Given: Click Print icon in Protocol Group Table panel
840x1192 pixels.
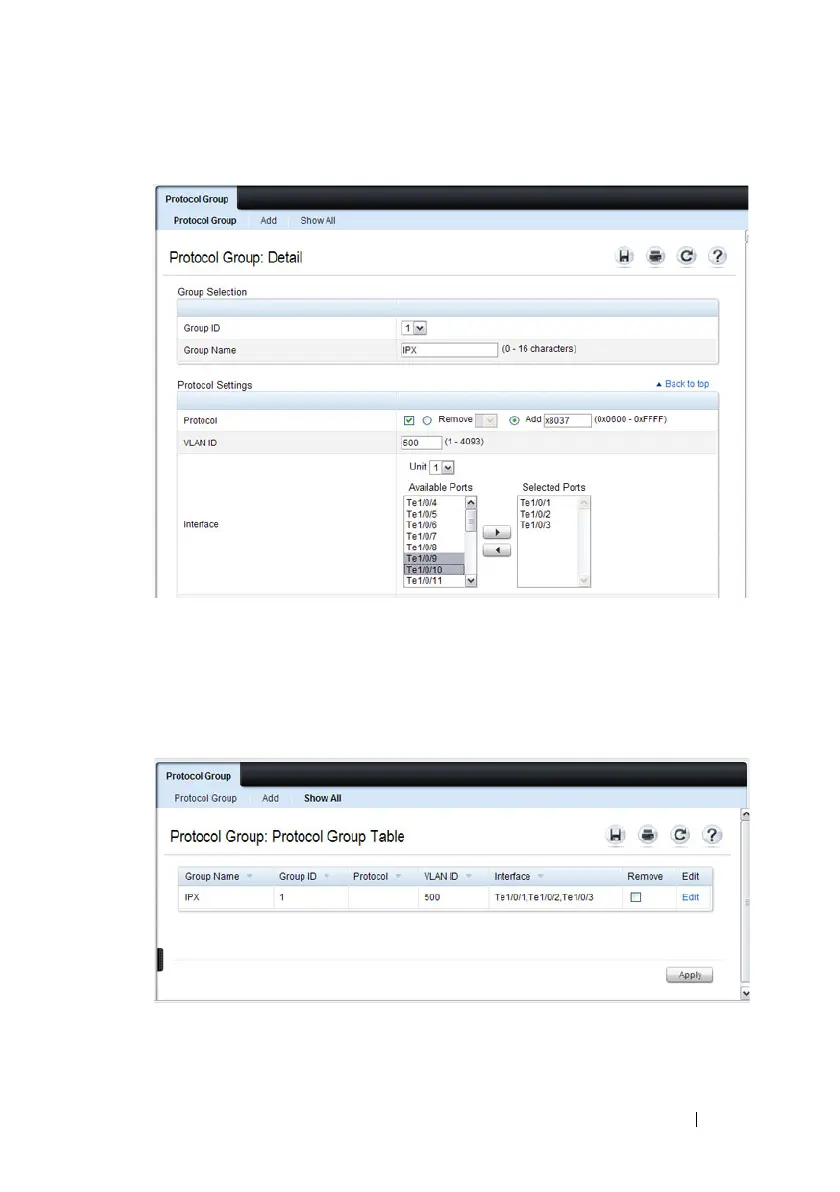Looking at the screenshot, I should point(648,835).
